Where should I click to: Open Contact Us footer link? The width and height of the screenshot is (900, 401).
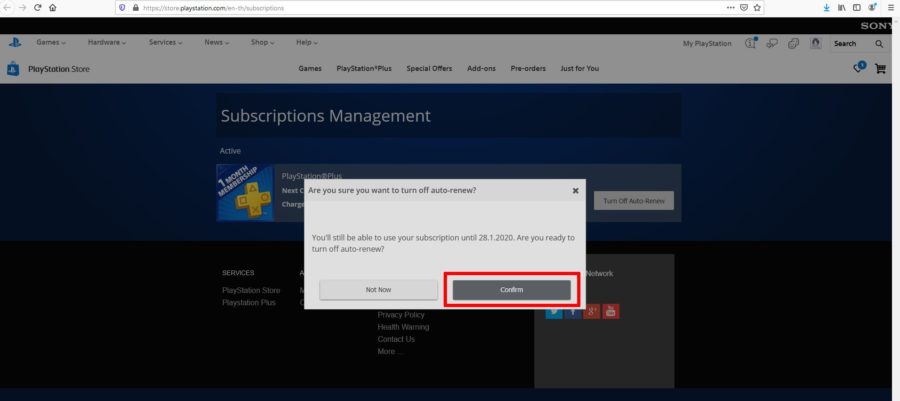[396, 339]
